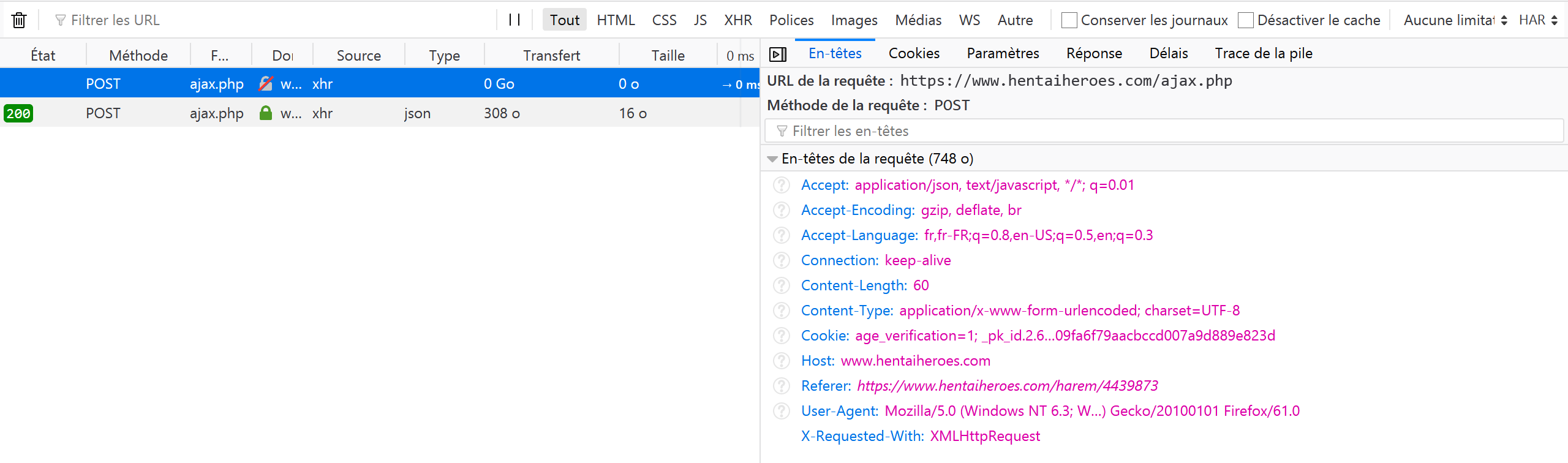Follow the Referer harem URL link

point(1007,386)
